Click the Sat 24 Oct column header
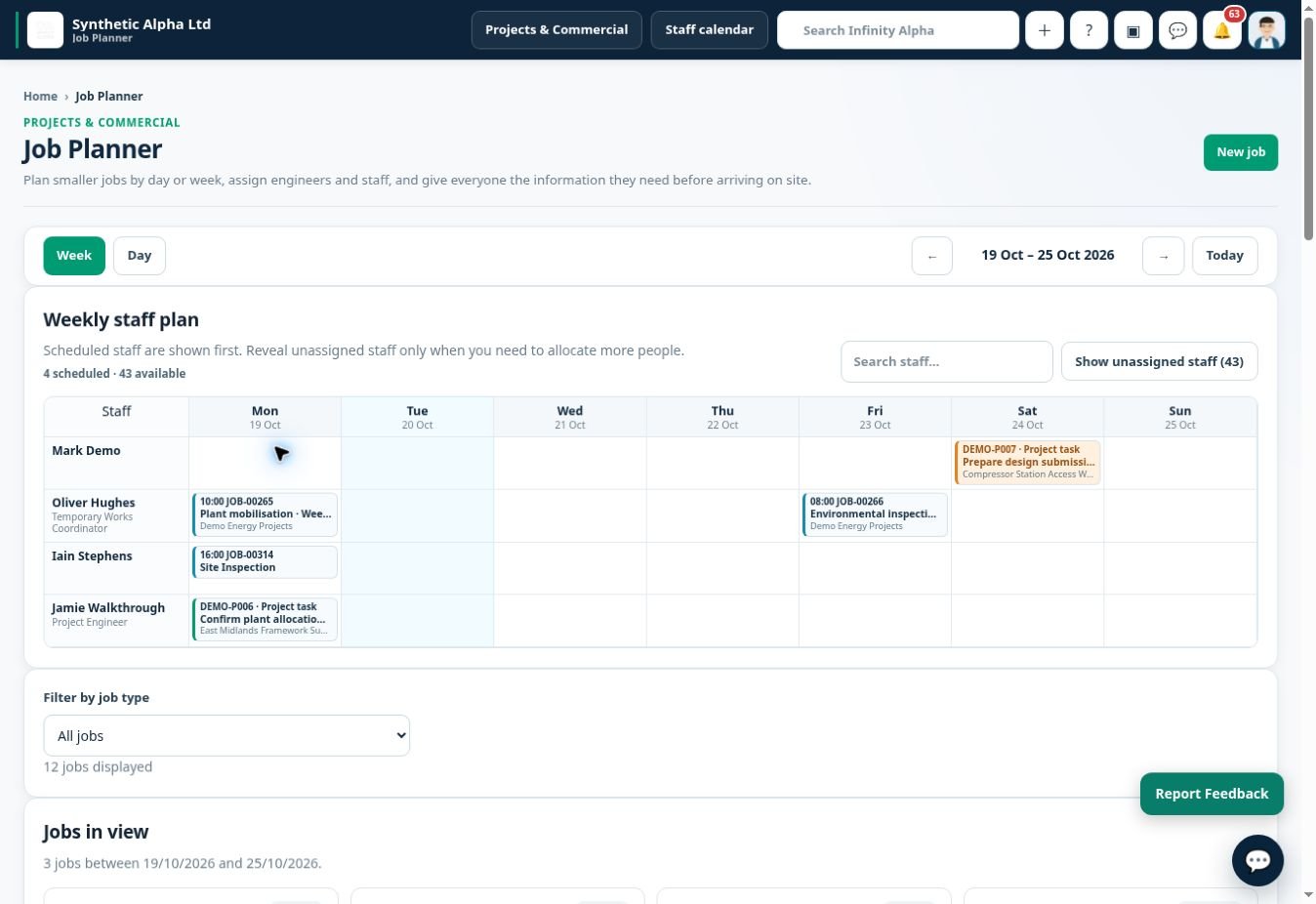The height and width of the screenshot is (904, 1316). pos(1027,417)
